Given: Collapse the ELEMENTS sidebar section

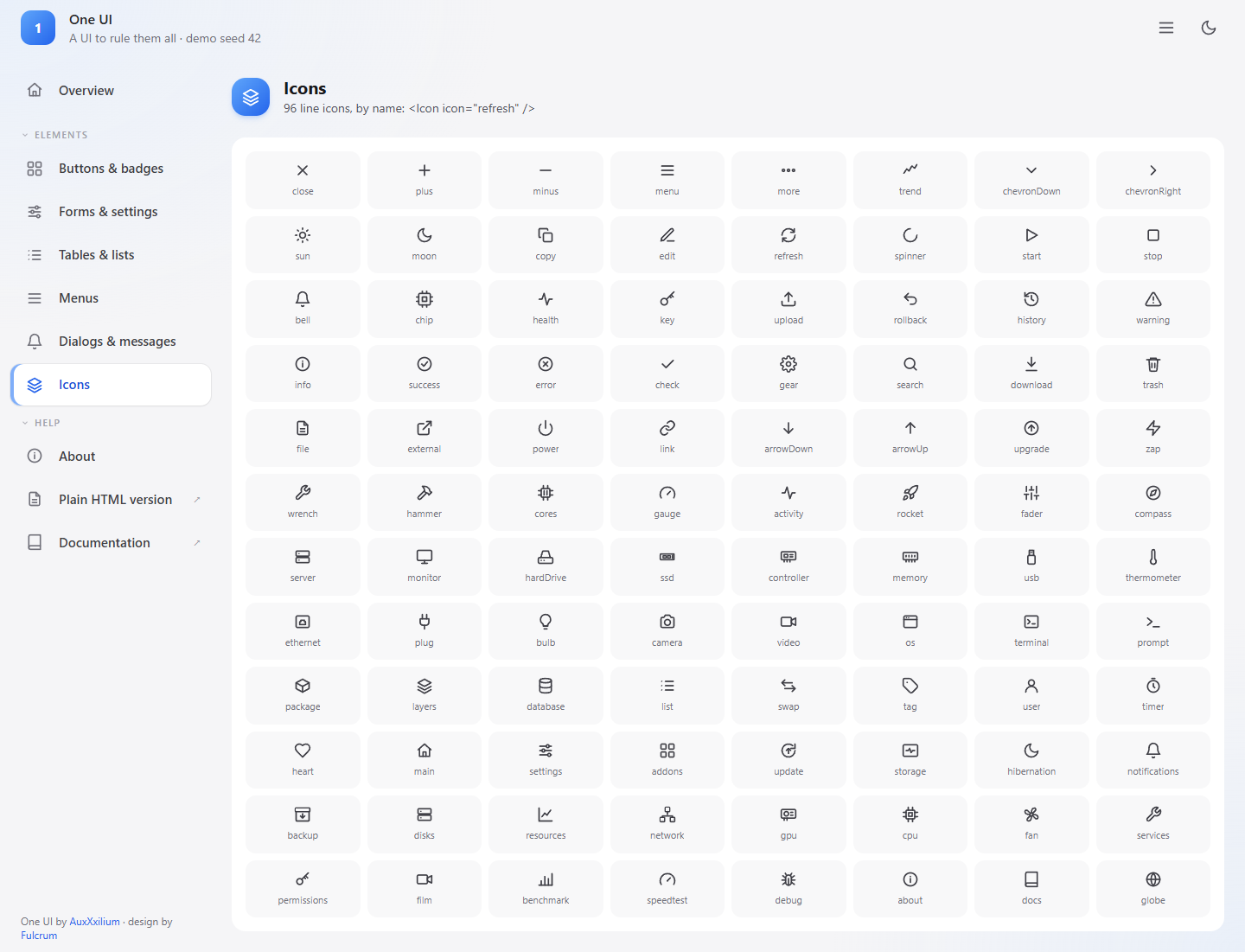Looking at the screenshot, I should coord(54,135).
